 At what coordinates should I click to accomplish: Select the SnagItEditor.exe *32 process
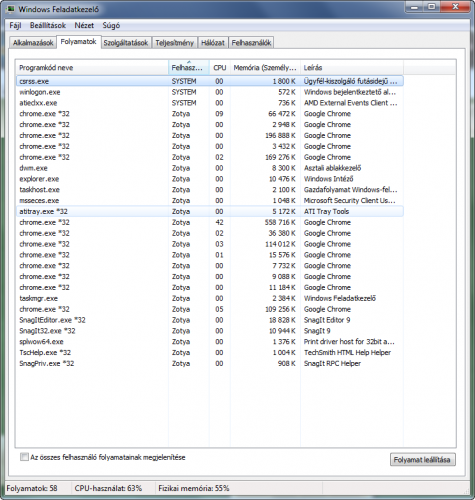pos(210,320)
